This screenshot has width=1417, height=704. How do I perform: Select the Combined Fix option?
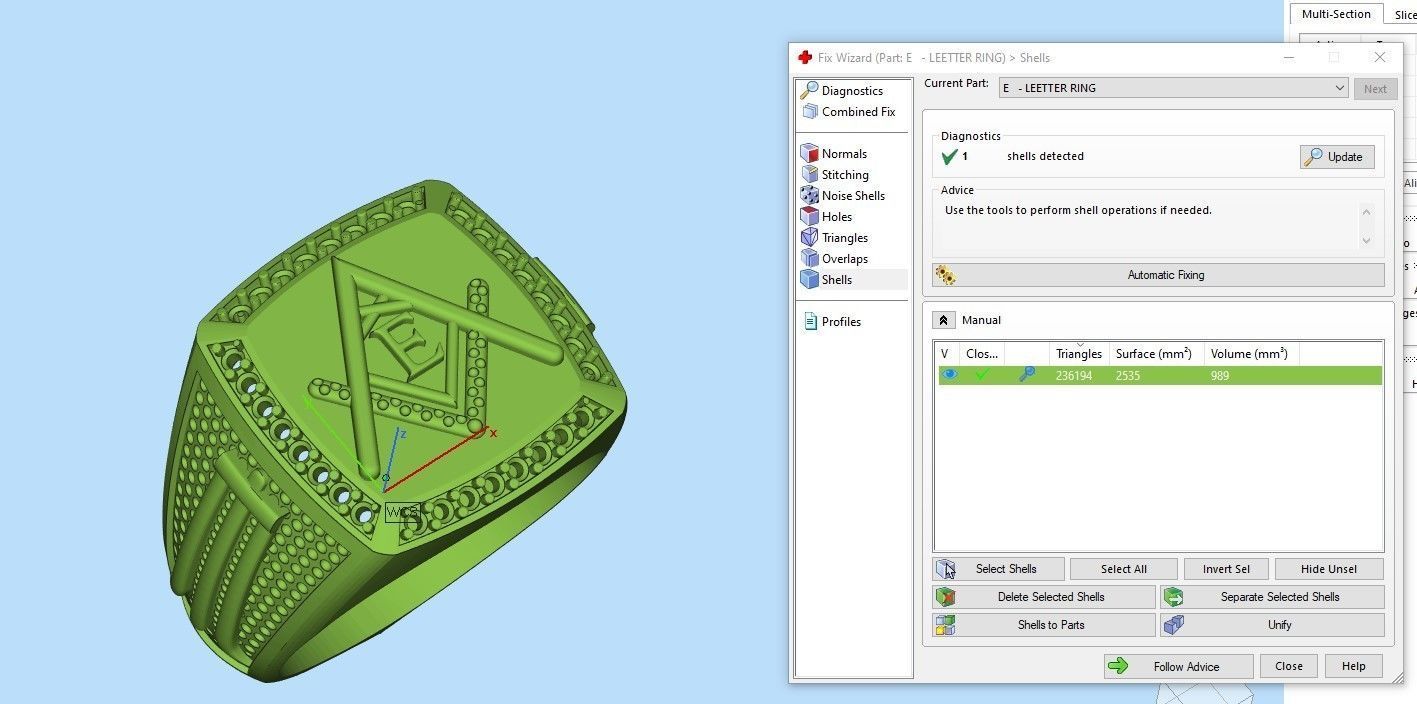click(849, 112)
